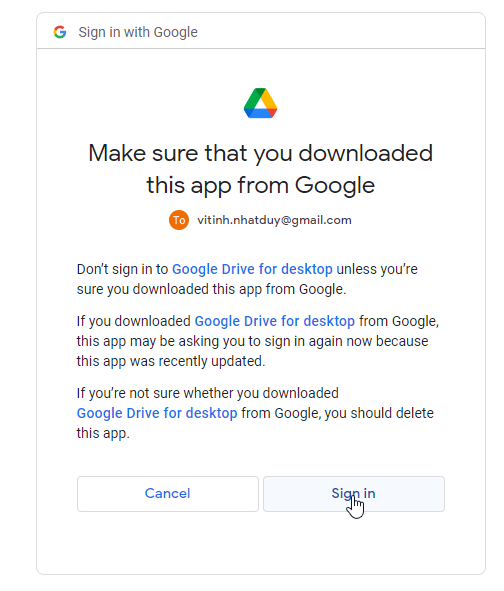Screen dimensions: 504x591
Task: Click the final "this app." text line
Action: [x=103, y=433]
